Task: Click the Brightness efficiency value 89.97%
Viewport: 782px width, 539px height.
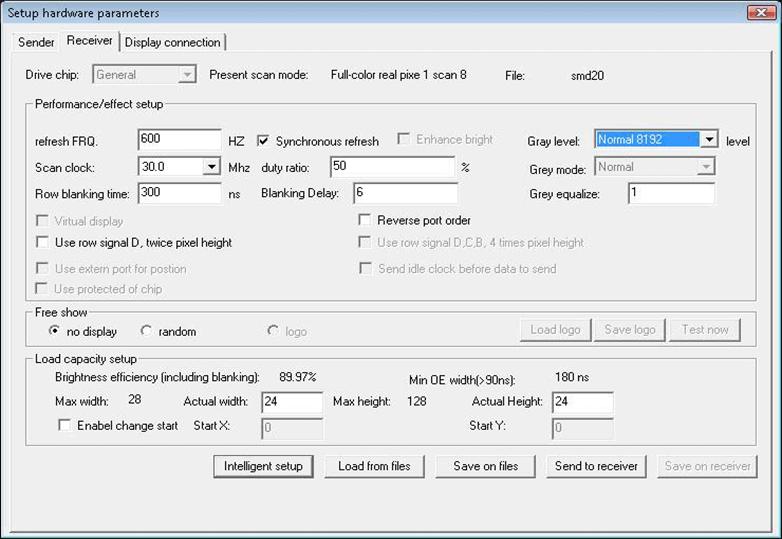Action: 298,377
